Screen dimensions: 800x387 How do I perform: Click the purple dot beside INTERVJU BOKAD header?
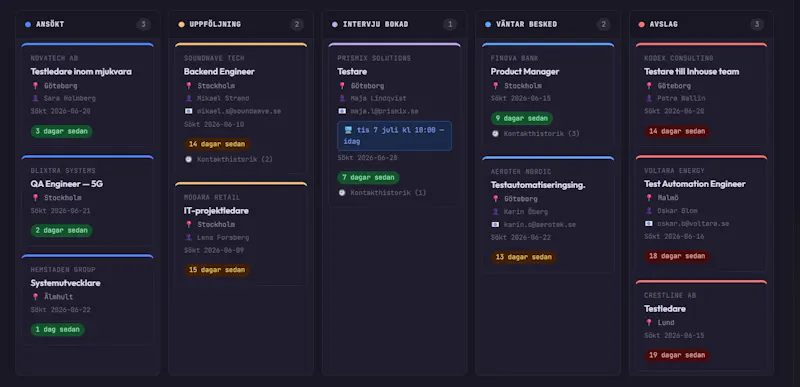(x=335, y=24)
